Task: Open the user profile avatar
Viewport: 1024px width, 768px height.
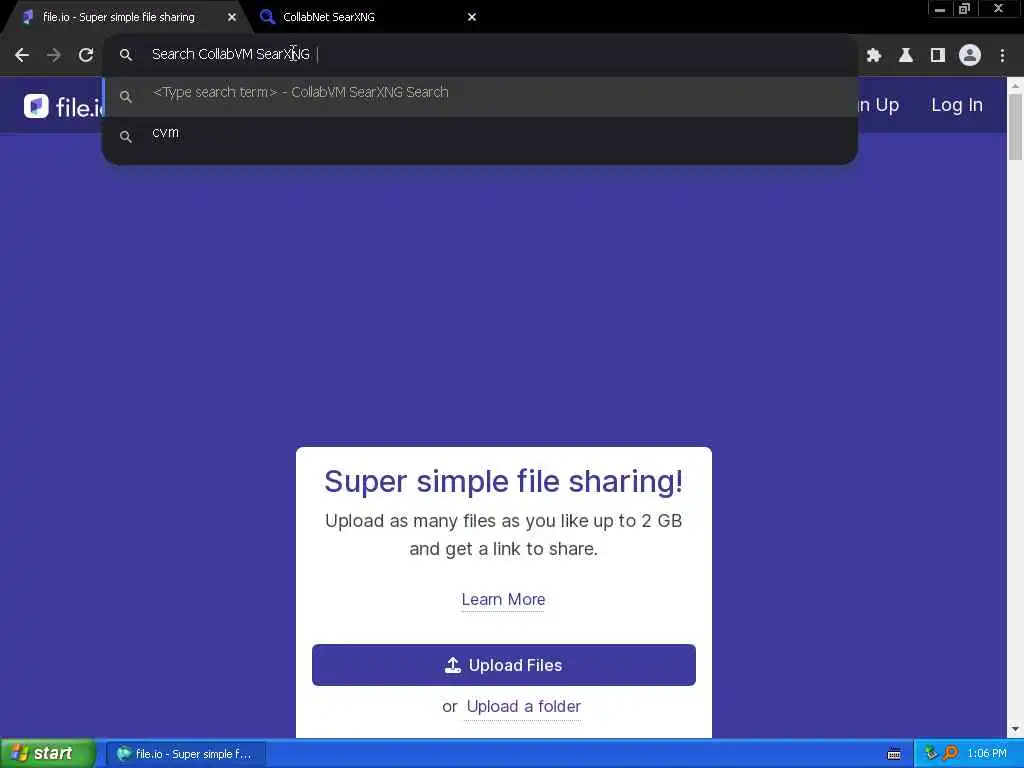Action: pyautogui.click(x=970, y=55)
